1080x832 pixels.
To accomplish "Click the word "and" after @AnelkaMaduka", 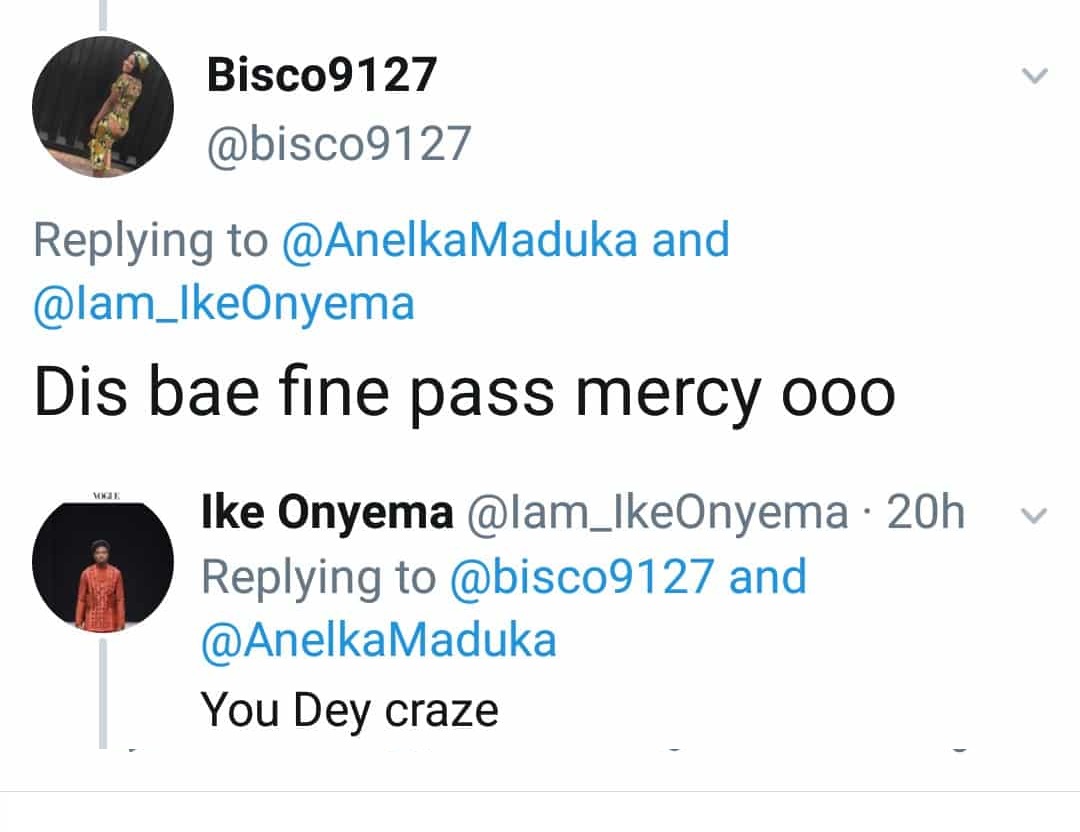I will 690,241.
